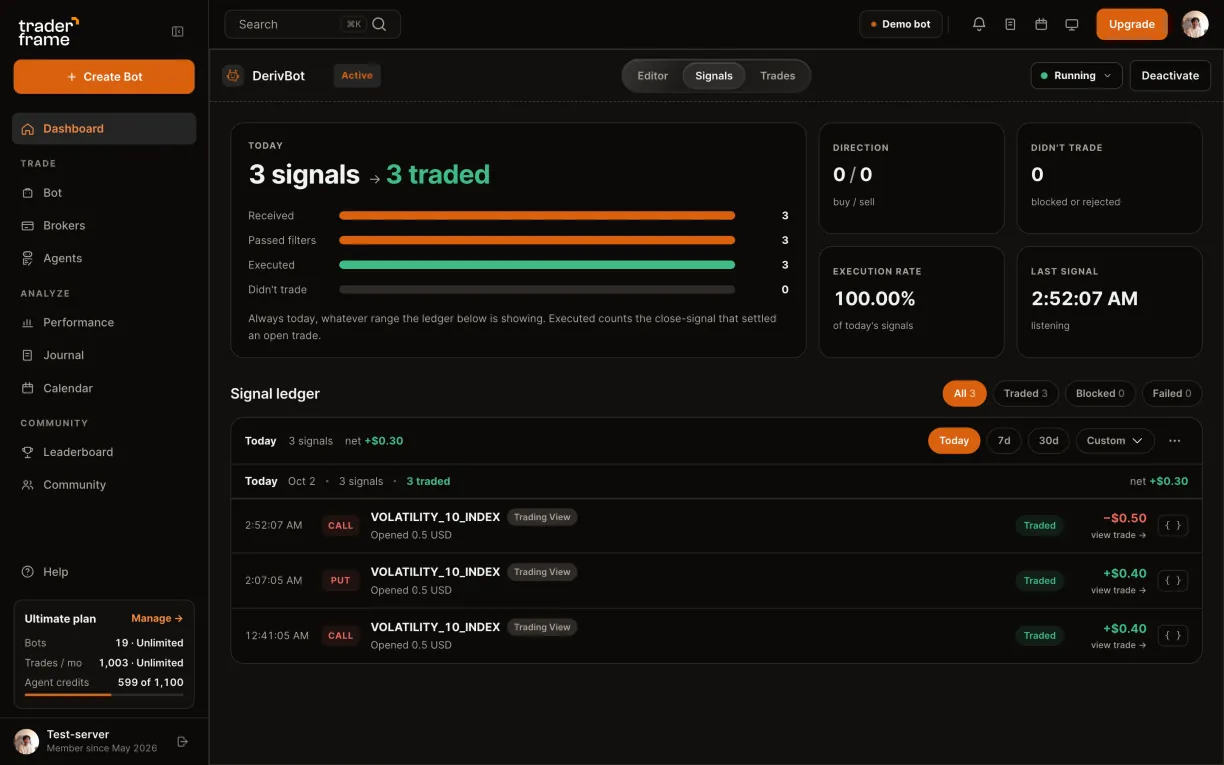Image resolution: width=1224 pixels, height=765 pixels.
Task: Go to Dashboard in the sidebar
Action: pyautogui.click(x=104, y=129)
